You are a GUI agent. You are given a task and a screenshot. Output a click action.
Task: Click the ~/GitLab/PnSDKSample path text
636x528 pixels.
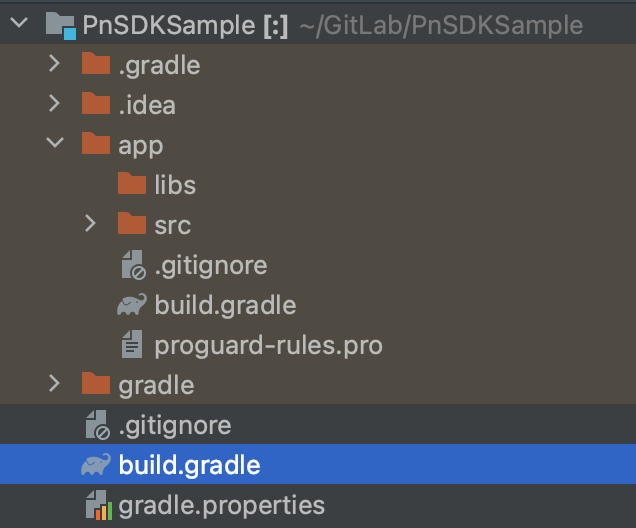[x=441, y=26]
